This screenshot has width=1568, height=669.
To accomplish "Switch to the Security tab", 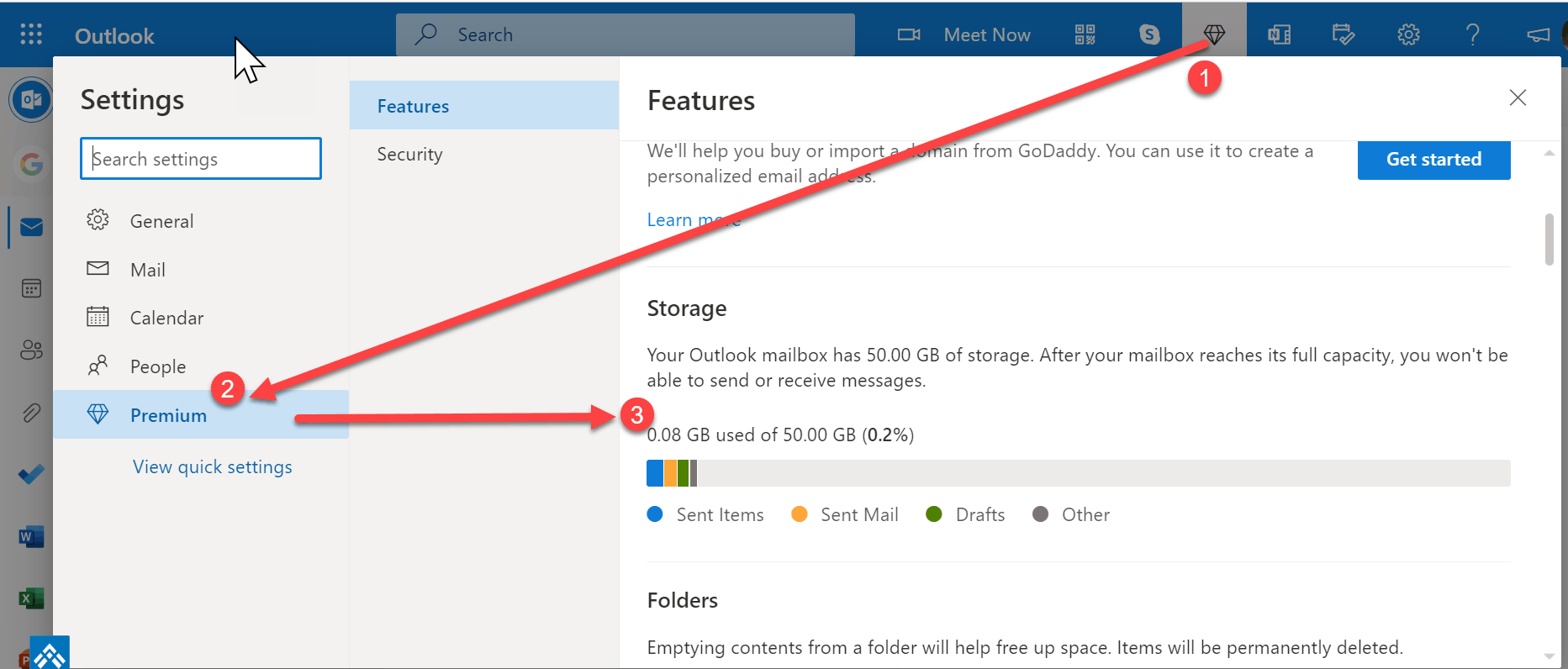I will pyautogui.click(x=484, y=155).
